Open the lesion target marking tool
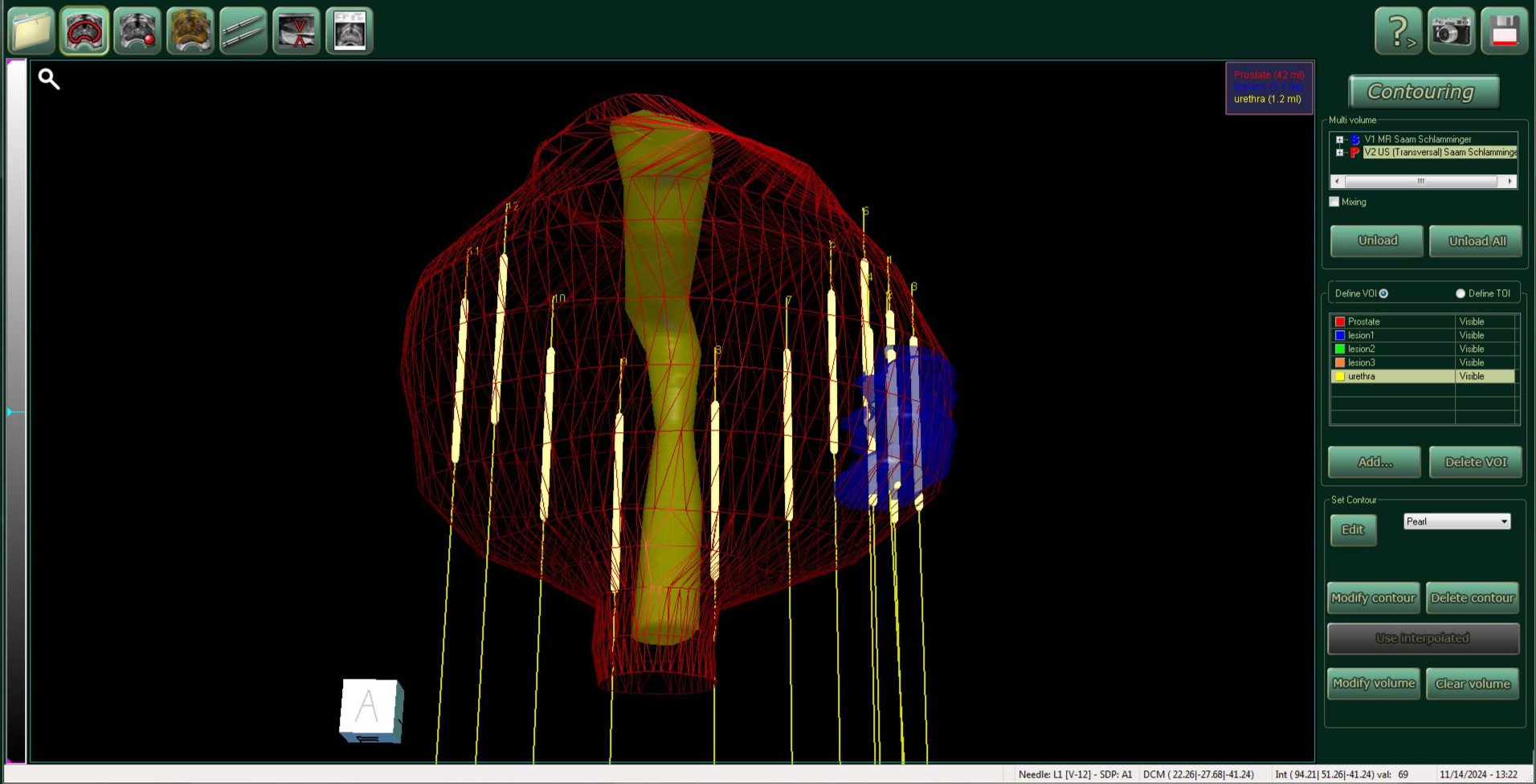 137,31
